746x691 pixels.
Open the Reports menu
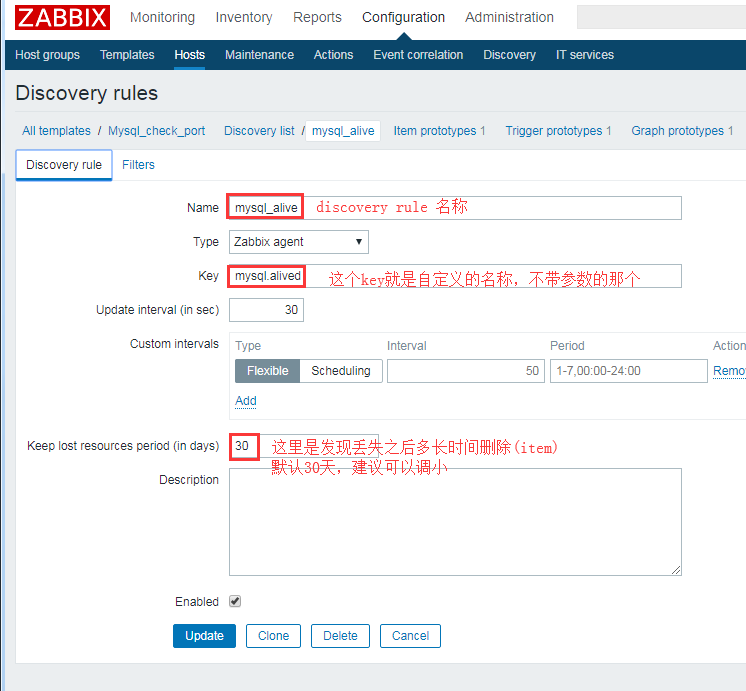(x=317, y=17)
